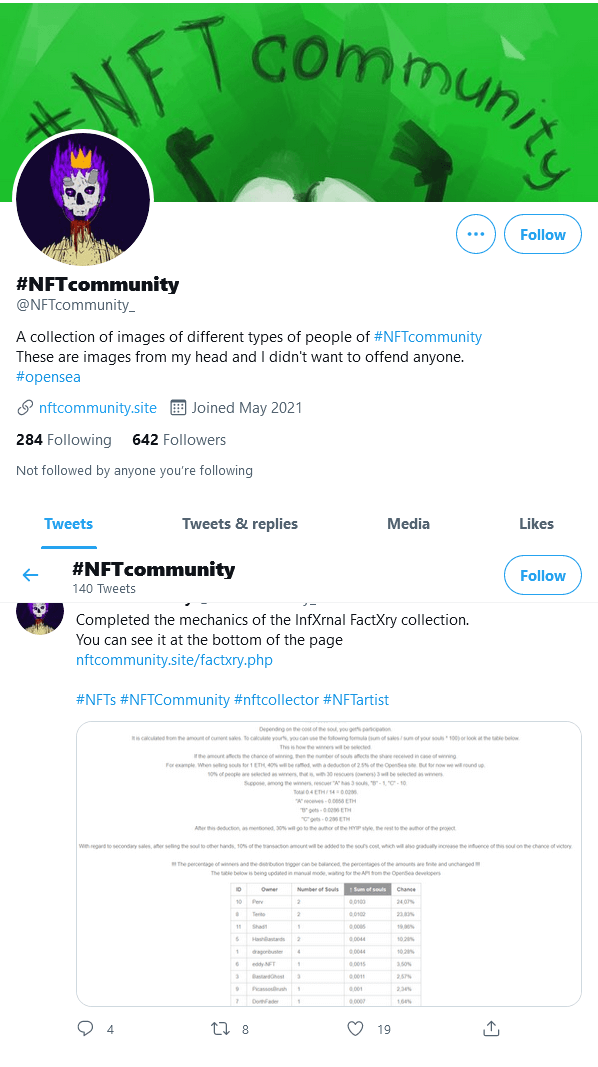Open the skull profile avatar picture
Image resolution: width=598 pixels, height=1067 pixels.
(82, 199)
